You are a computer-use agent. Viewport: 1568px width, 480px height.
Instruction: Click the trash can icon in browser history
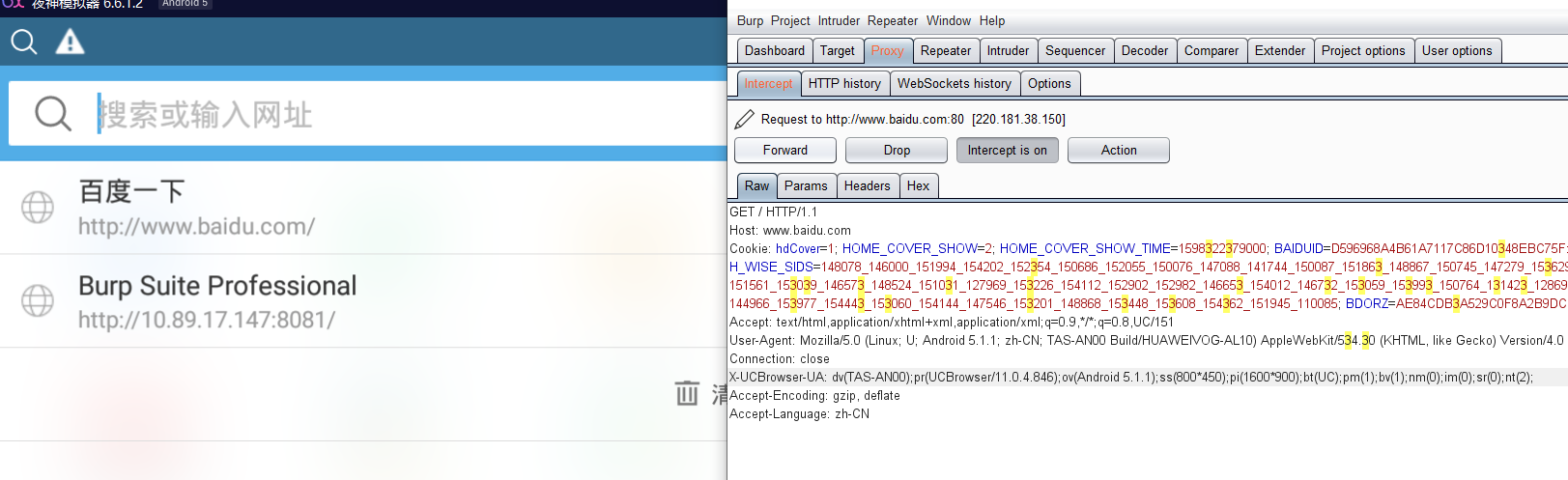pyautogui.click(x=687, y=393)
